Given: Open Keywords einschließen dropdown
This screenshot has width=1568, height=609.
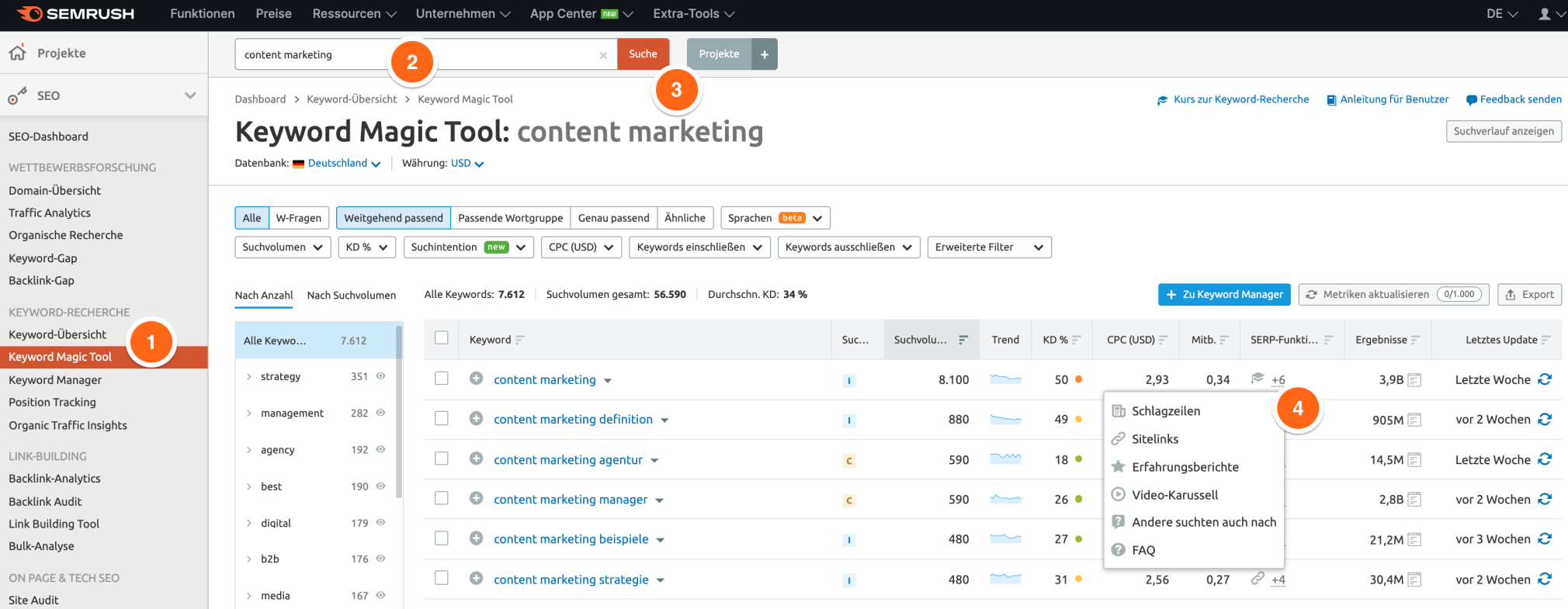Looking at the screenshot, I should 699,247.
